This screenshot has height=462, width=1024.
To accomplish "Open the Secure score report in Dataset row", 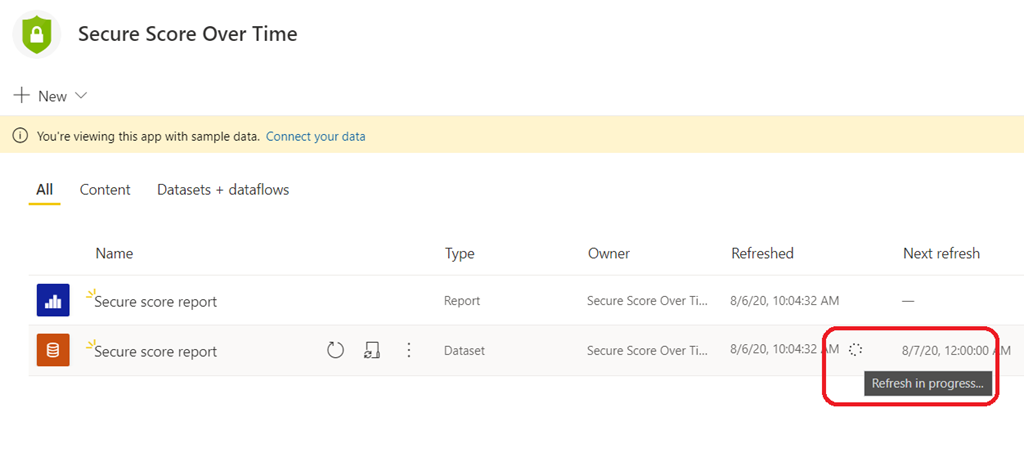I will 156,351.
